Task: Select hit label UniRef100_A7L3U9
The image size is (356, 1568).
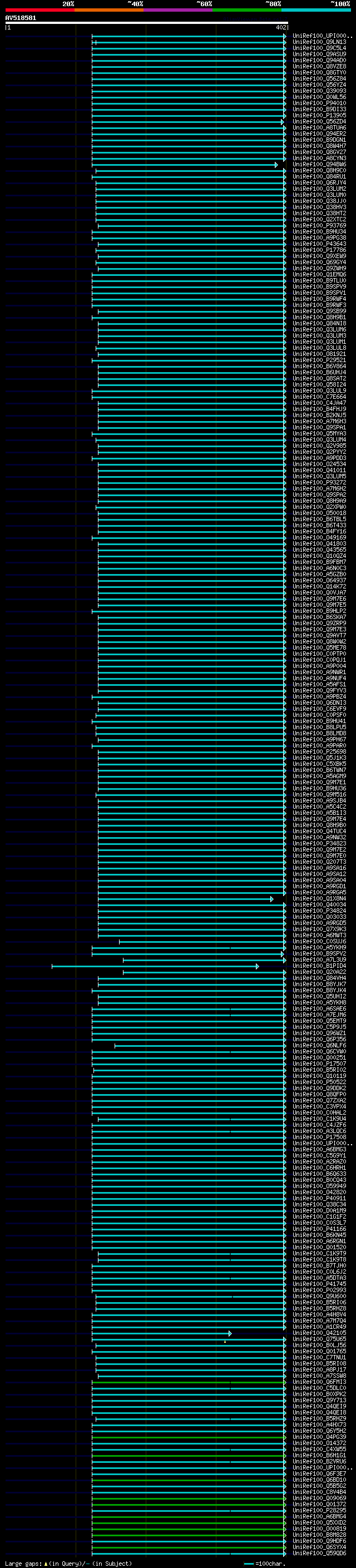Action: [x=319, y=960]
